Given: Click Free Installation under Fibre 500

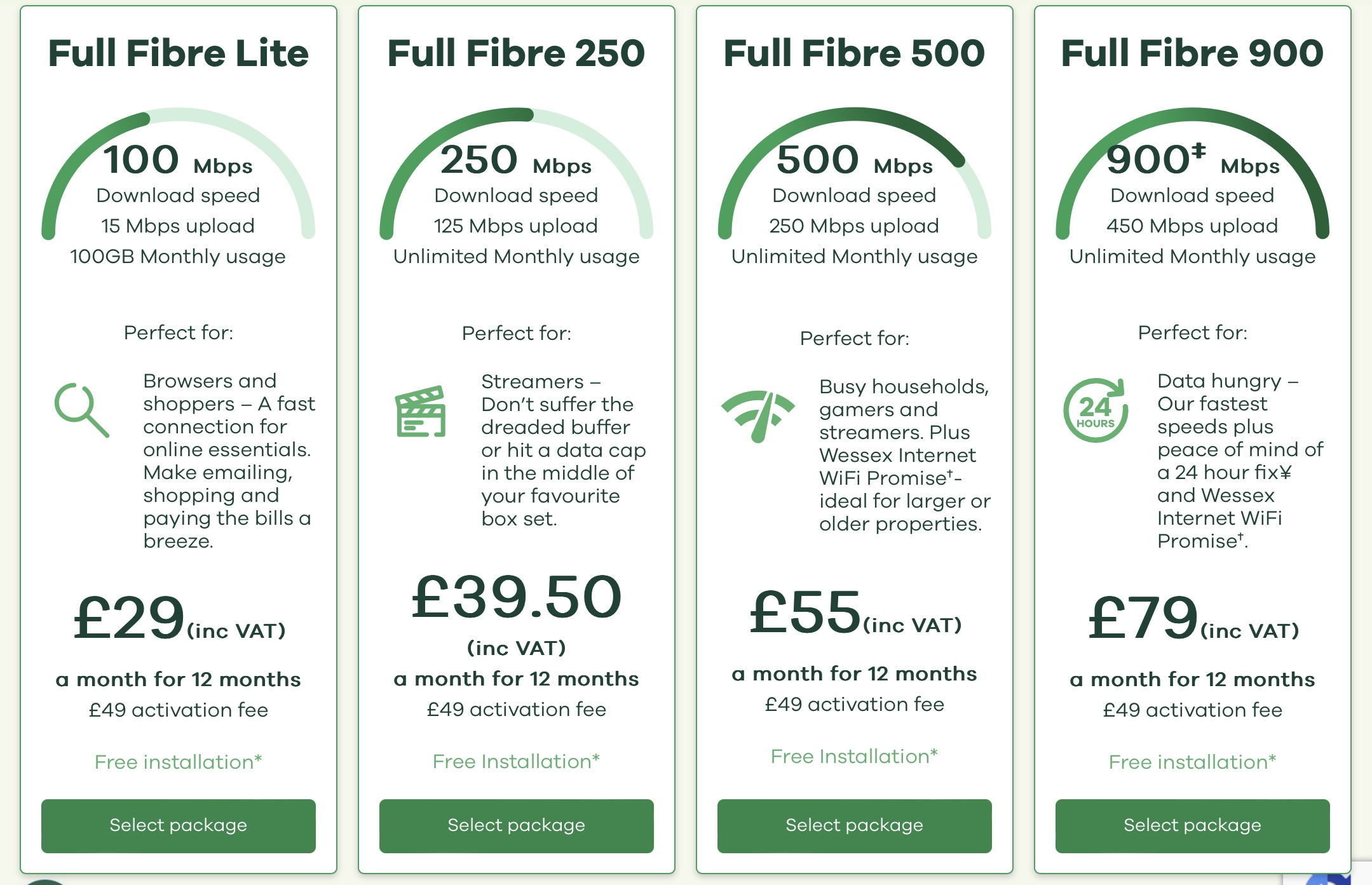Looking at the screenshot, I should pos(855,756).
